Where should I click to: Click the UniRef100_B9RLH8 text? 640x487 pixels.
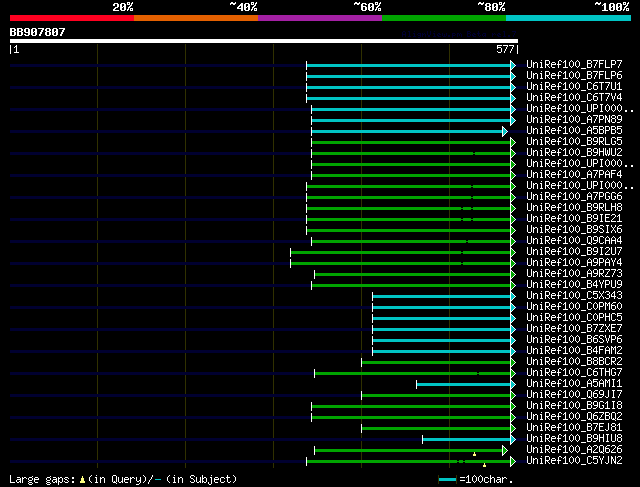pyautogui.click(x=574, y=208)
